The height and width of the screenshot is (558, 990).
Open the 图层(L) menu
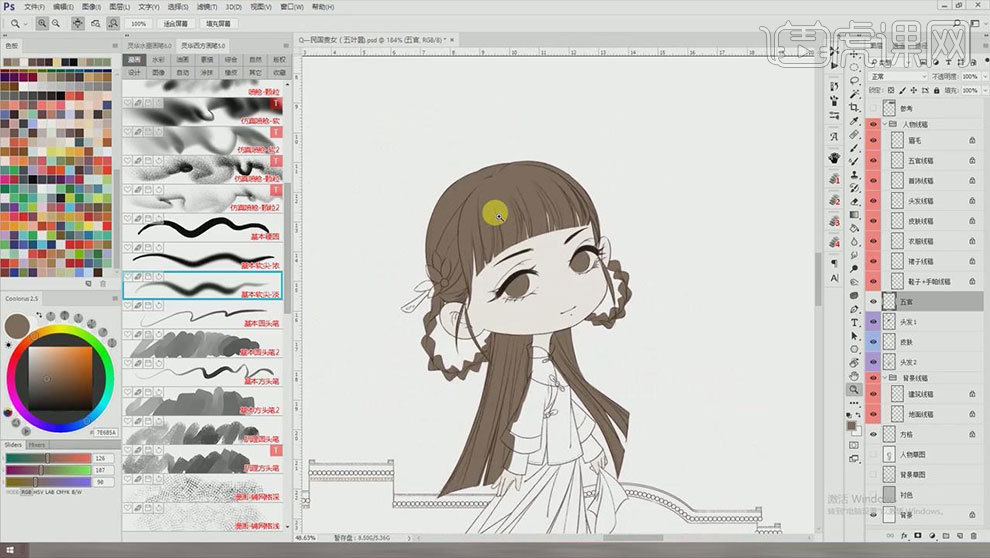119,7
